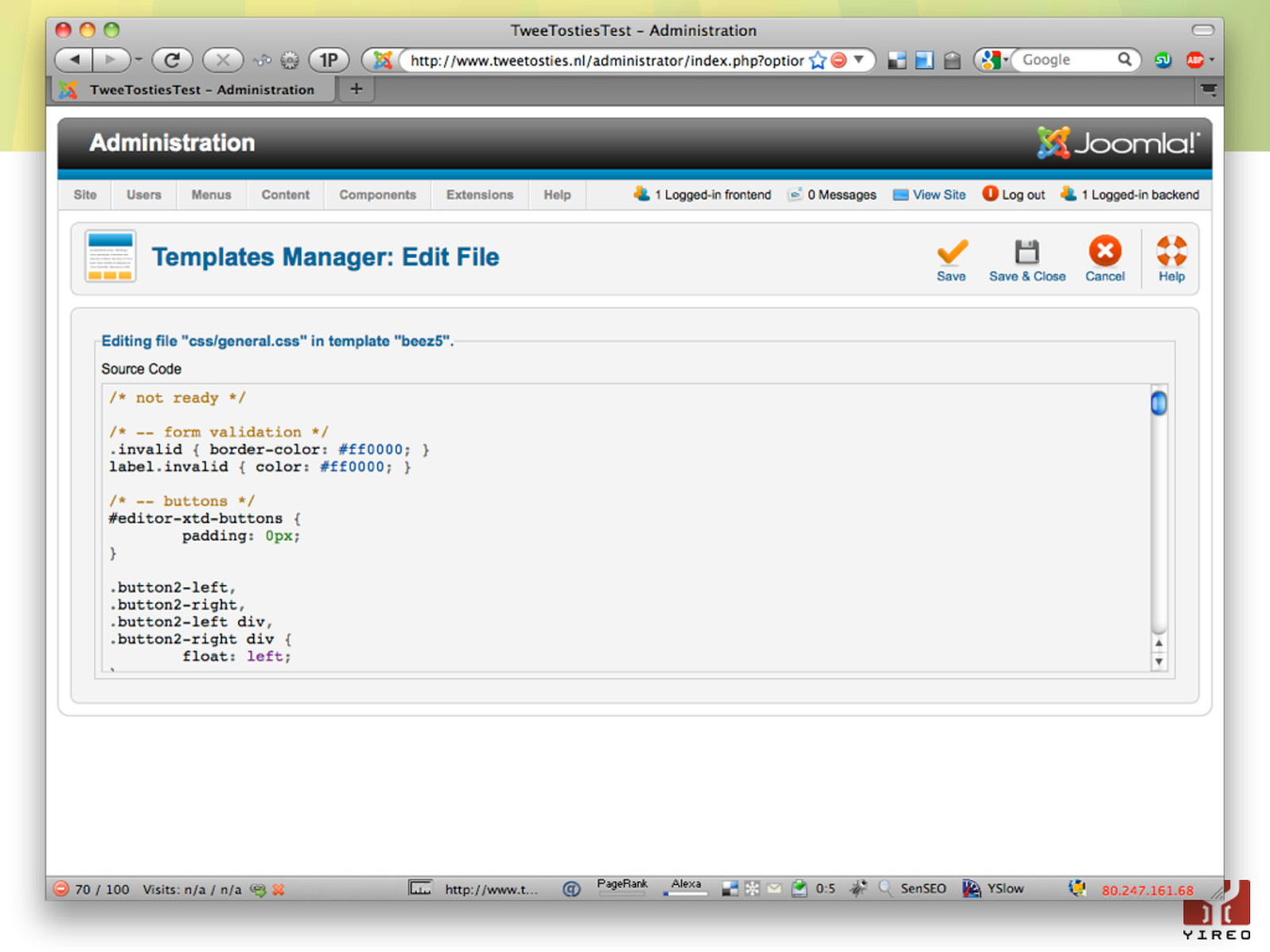The height and width of the screenshot is (952, 1270).
Task: Click the browser Back arrow button
Action: [x=74, y=59]
